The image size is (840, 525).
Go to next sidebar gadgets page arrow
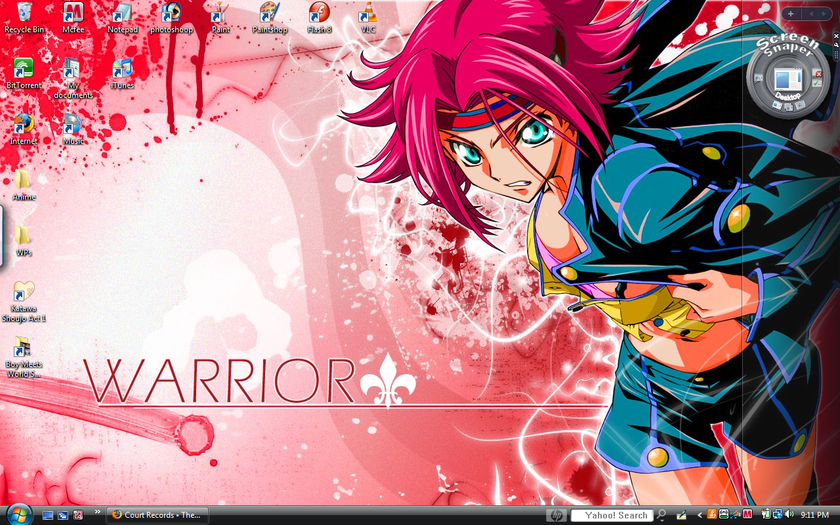coord(824,14)
